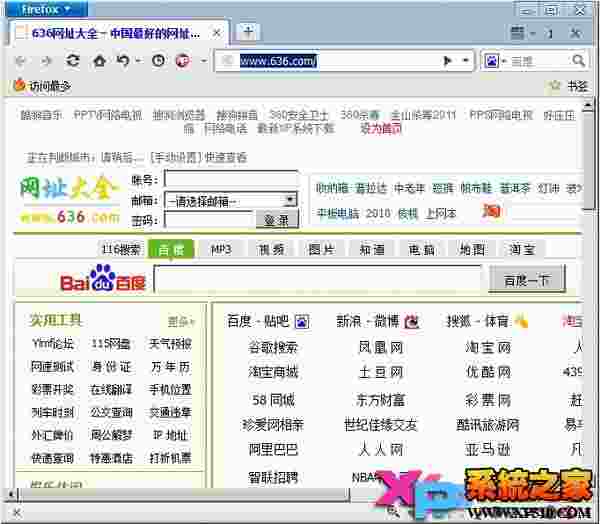Expand 更多 in 实用工具 panel
Viewport: 600px width, 524px height.
click(181, 322)
